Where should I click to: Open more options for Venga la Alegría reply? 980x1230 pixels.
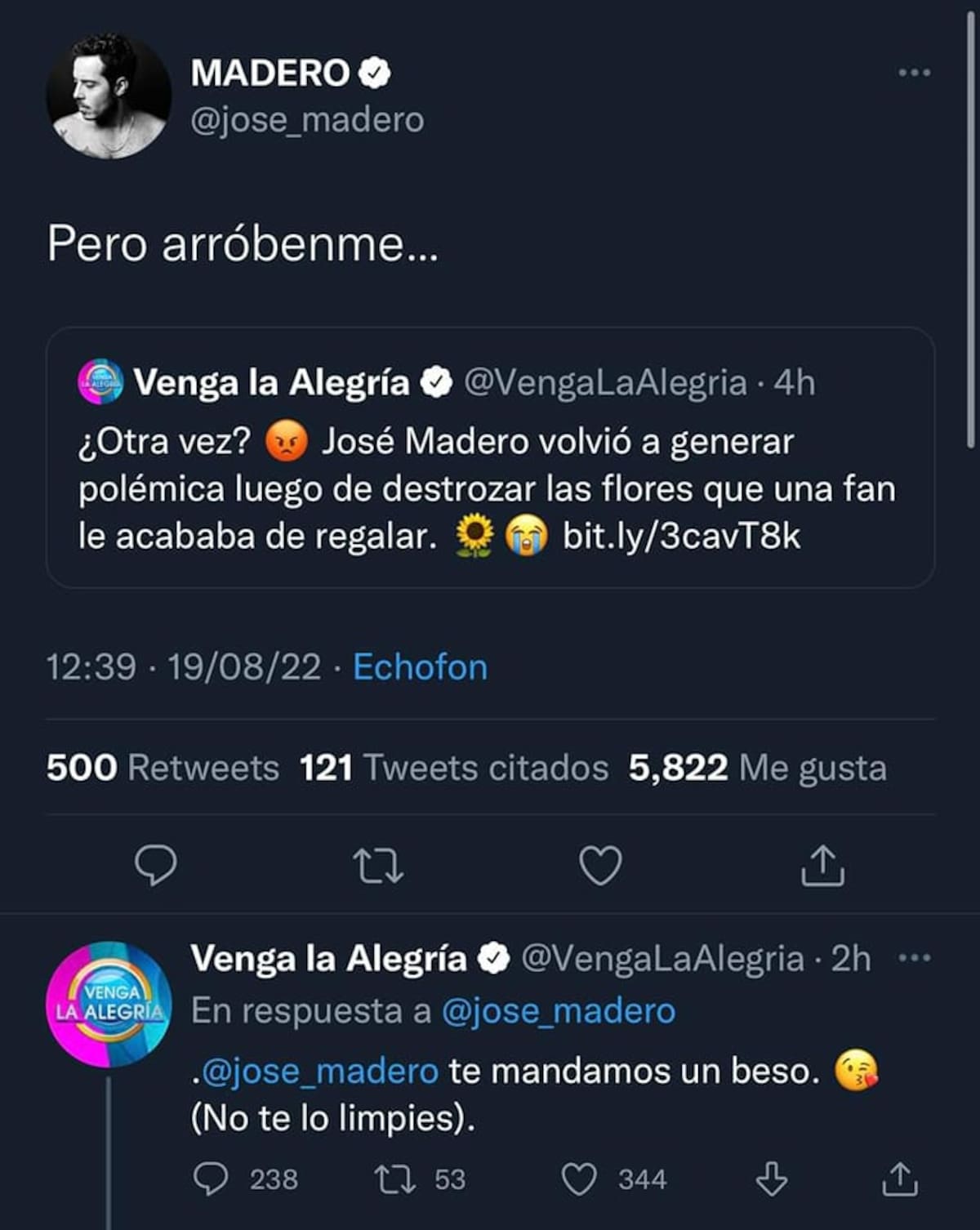pyautogui.click(x=914, y=957)
